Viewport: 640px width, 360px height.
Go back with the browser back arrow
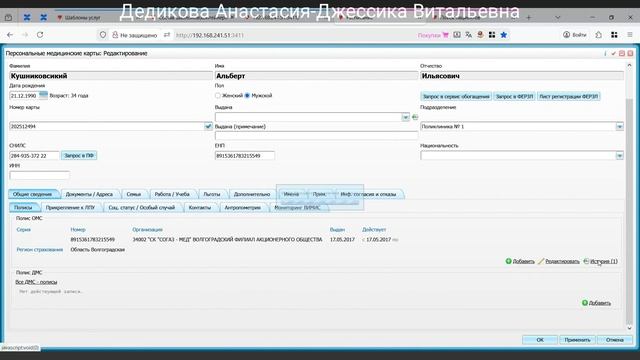(x=10, y=35)
